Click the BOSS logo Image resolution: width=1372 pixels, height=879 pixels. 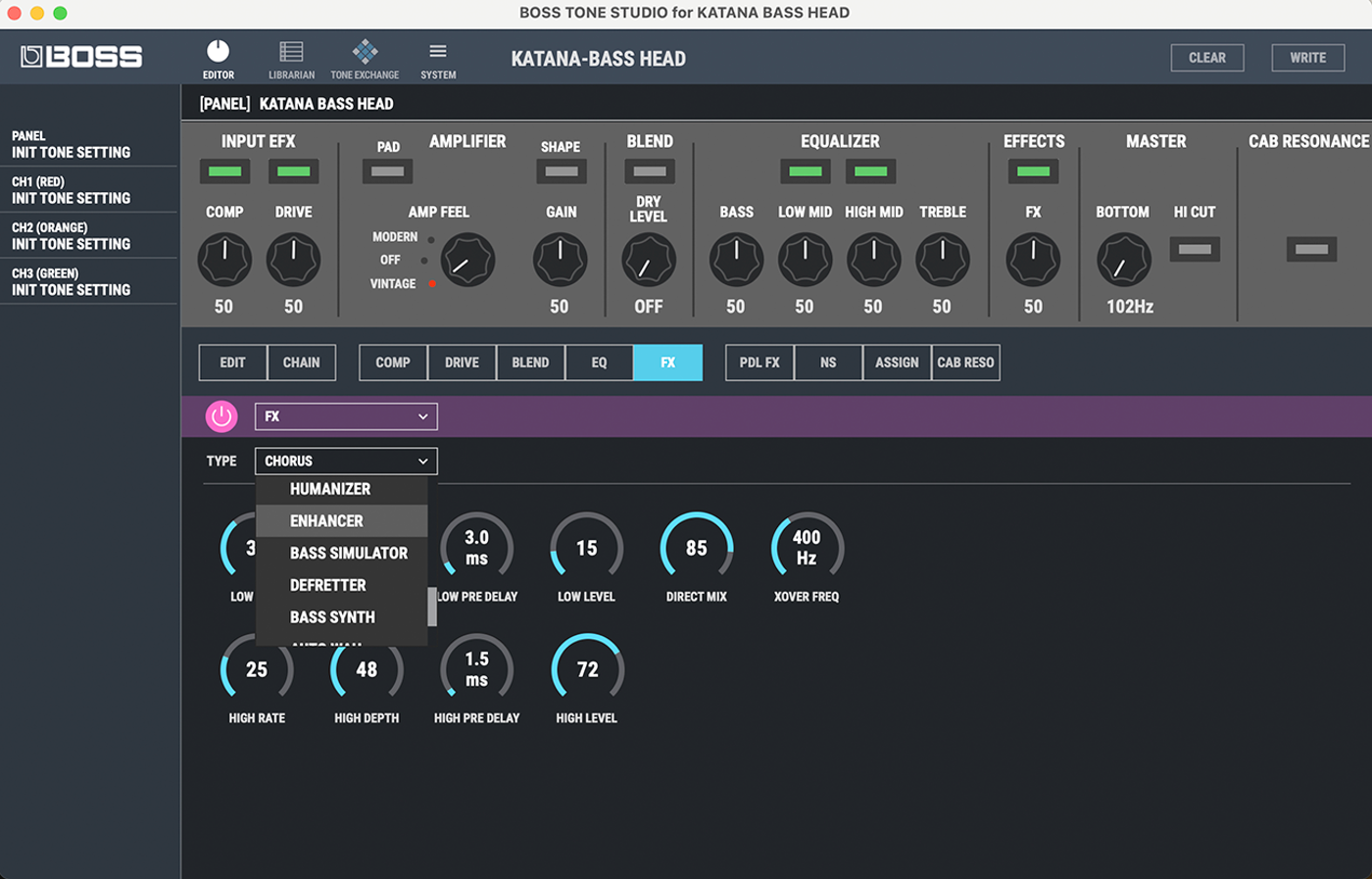point(82,58)
